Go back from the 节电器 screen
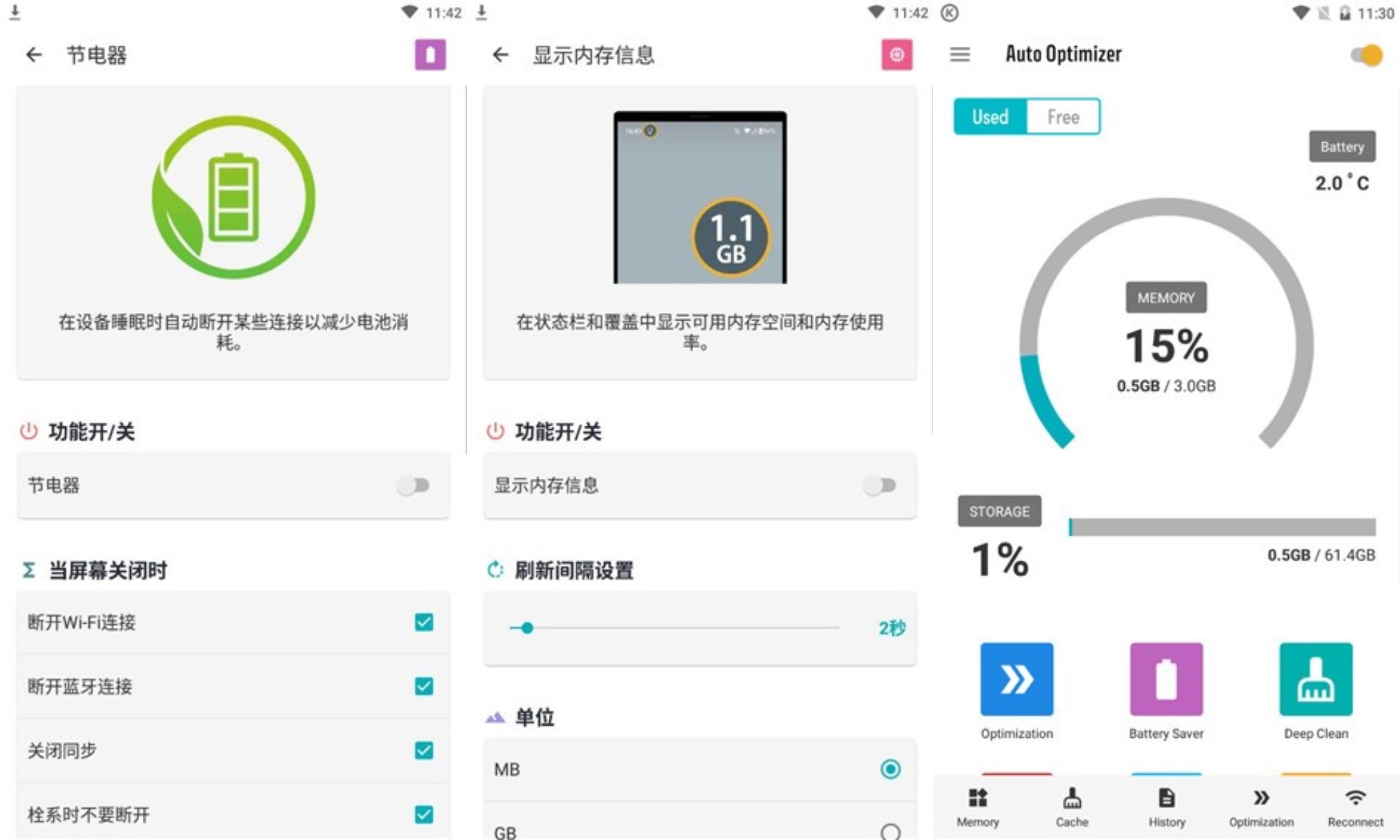The width and height of the screenshot is (1400, 840). click(x=34, y=54)
